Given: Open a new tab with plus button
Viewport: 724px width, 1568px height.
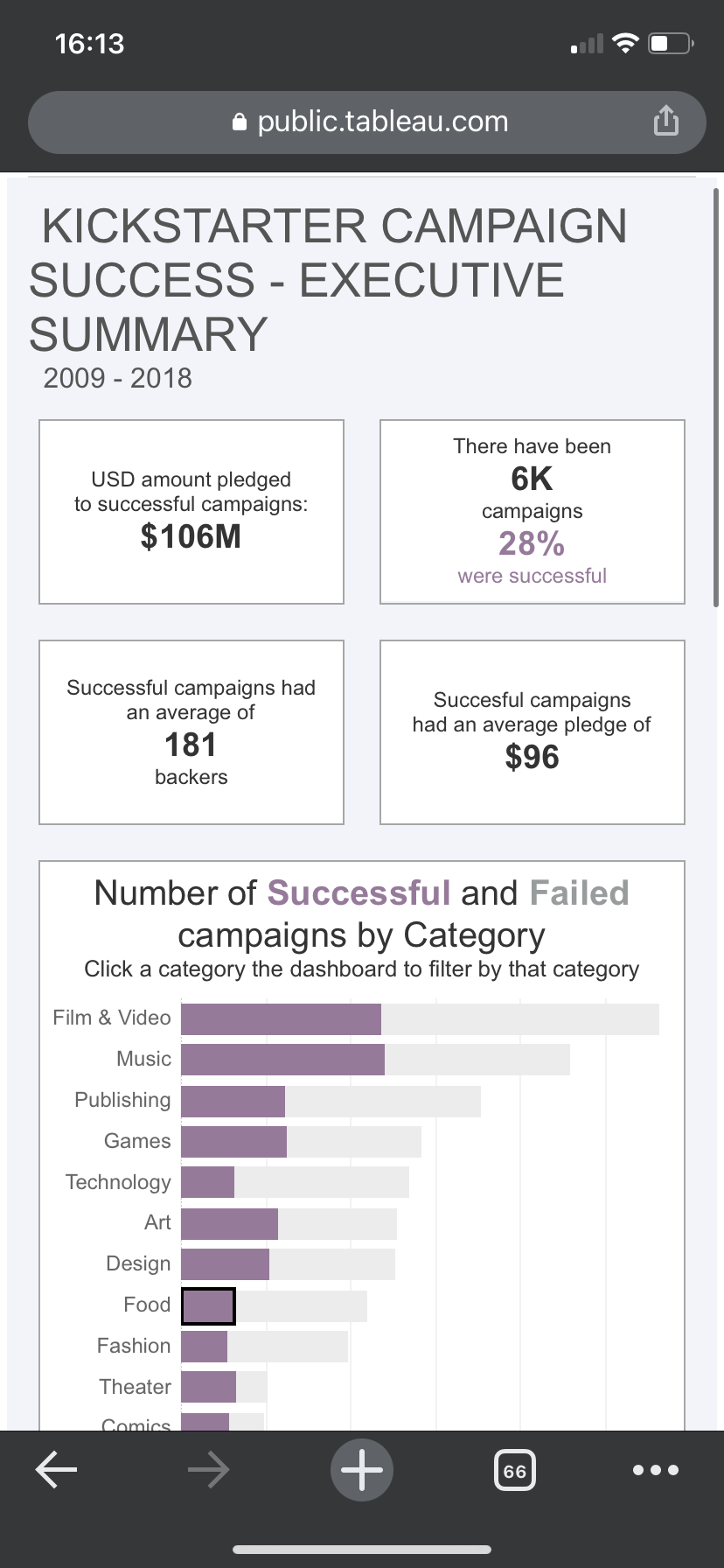Looking at the screenshot, I should (362, 1470).
